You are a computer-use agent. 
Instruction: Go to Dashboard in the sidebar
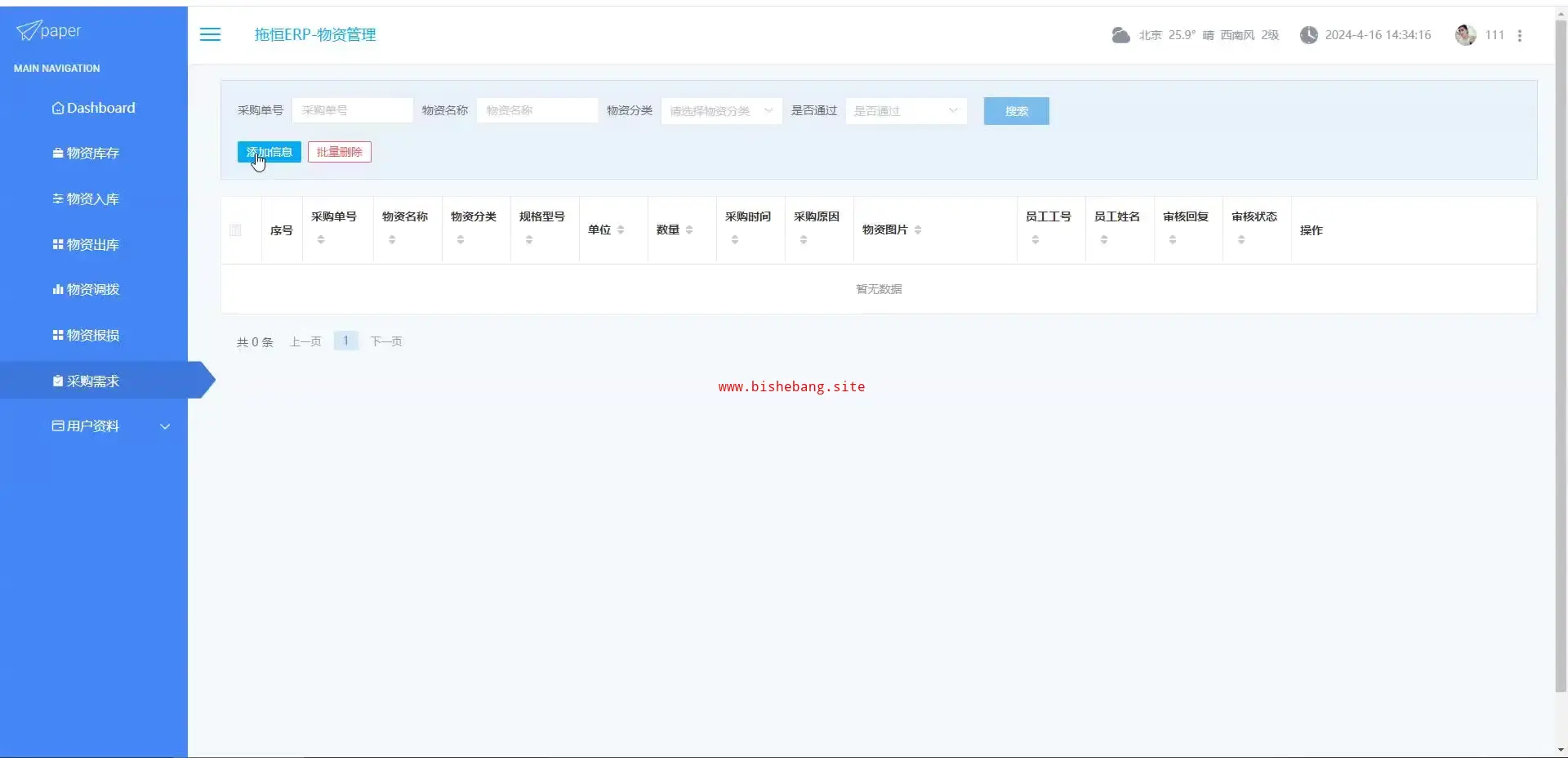(94, 108)
